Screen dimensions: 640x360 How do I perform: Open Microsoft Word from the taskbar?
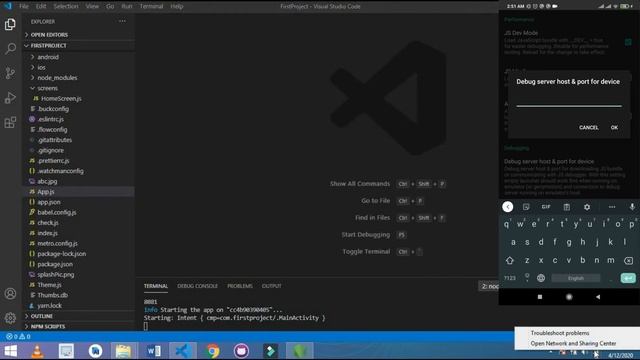click(153, 351)
